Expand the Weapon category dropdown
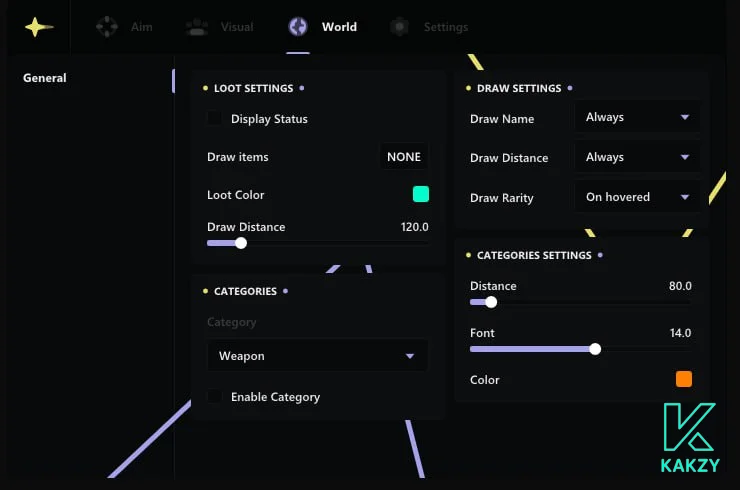 point(317,356)
